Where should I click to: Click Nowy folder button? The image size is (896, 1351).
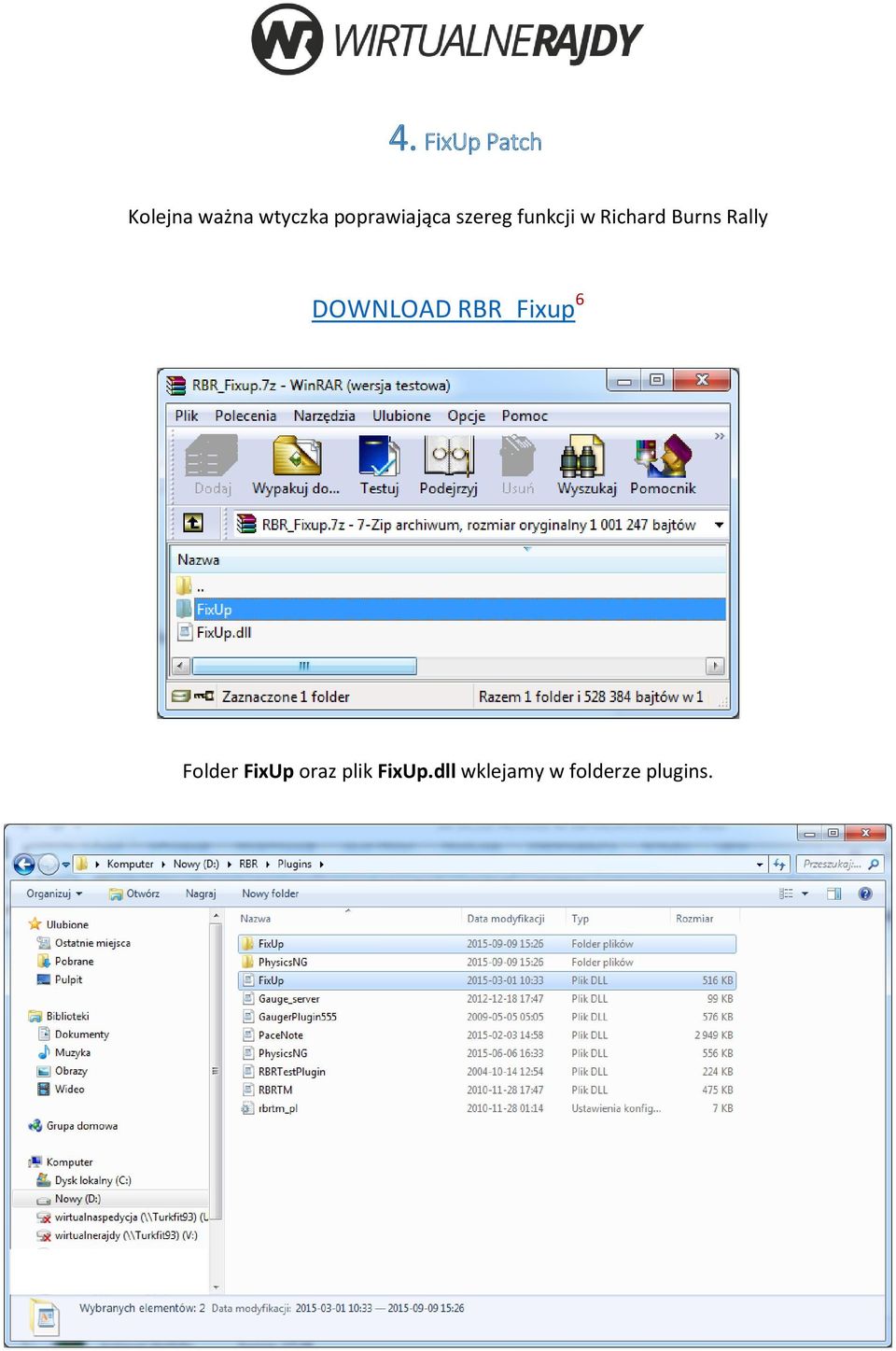point(270,894)
